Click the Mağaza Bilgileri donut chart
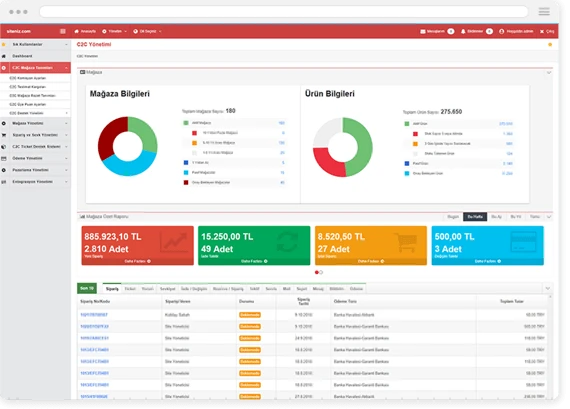The height and width of the screenshot is (409, 570). 128,146
